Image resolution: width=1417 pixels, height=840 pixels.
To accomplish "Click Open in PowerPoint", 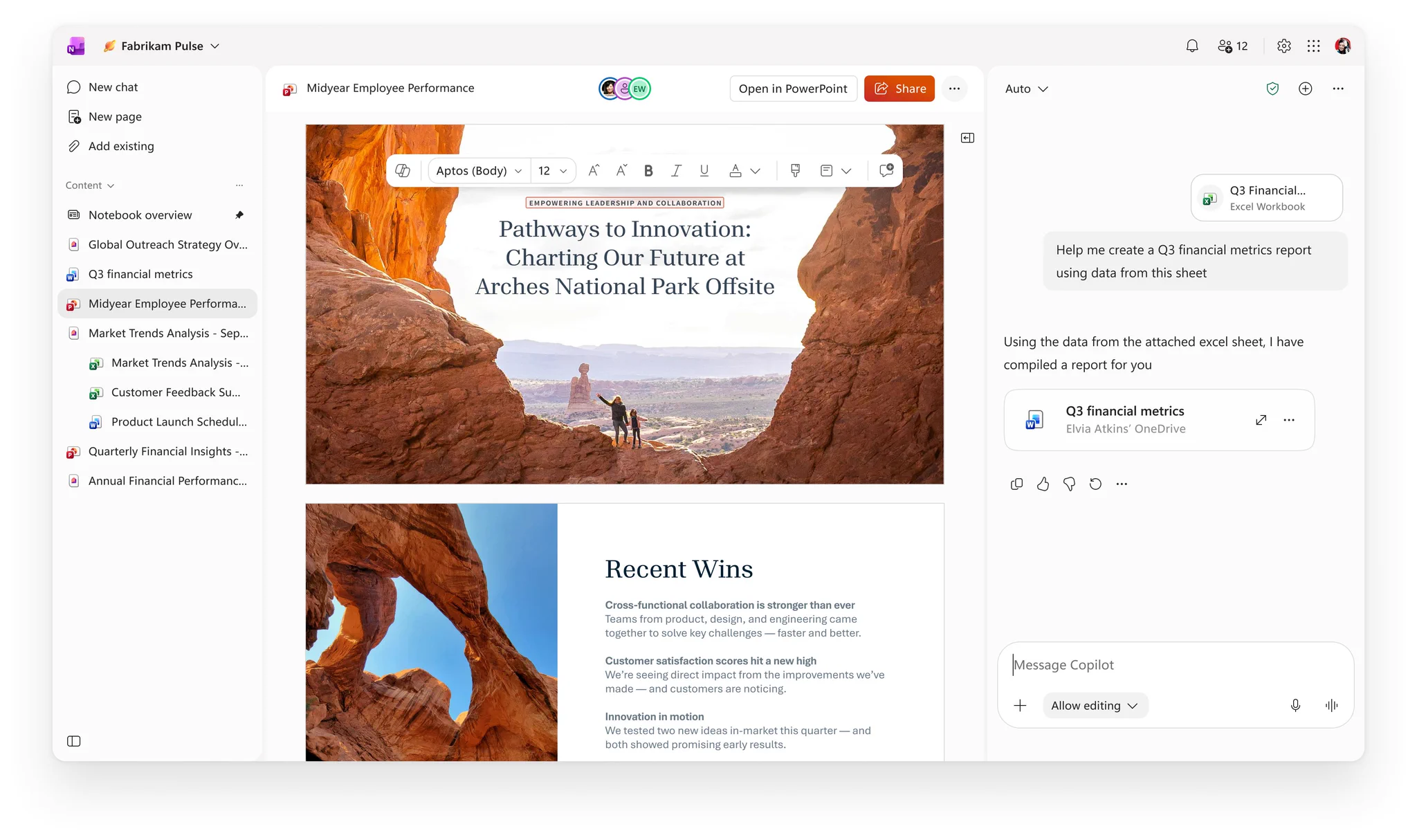I will click(793, 89).
